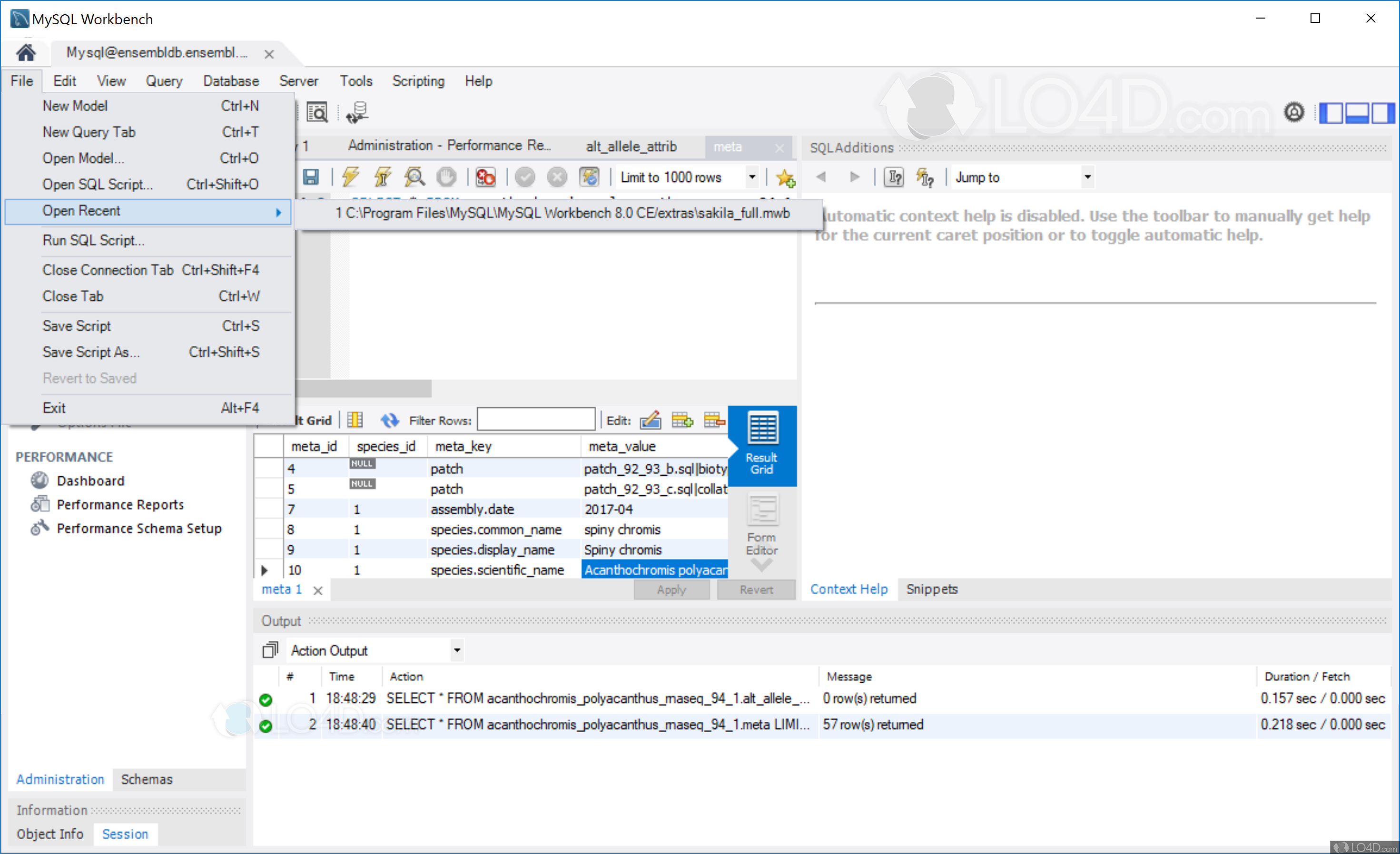Save the script with the floppy disk icon
Image resolution: width=1400 pixels, height=854 pixels.
tap(311, 177)
